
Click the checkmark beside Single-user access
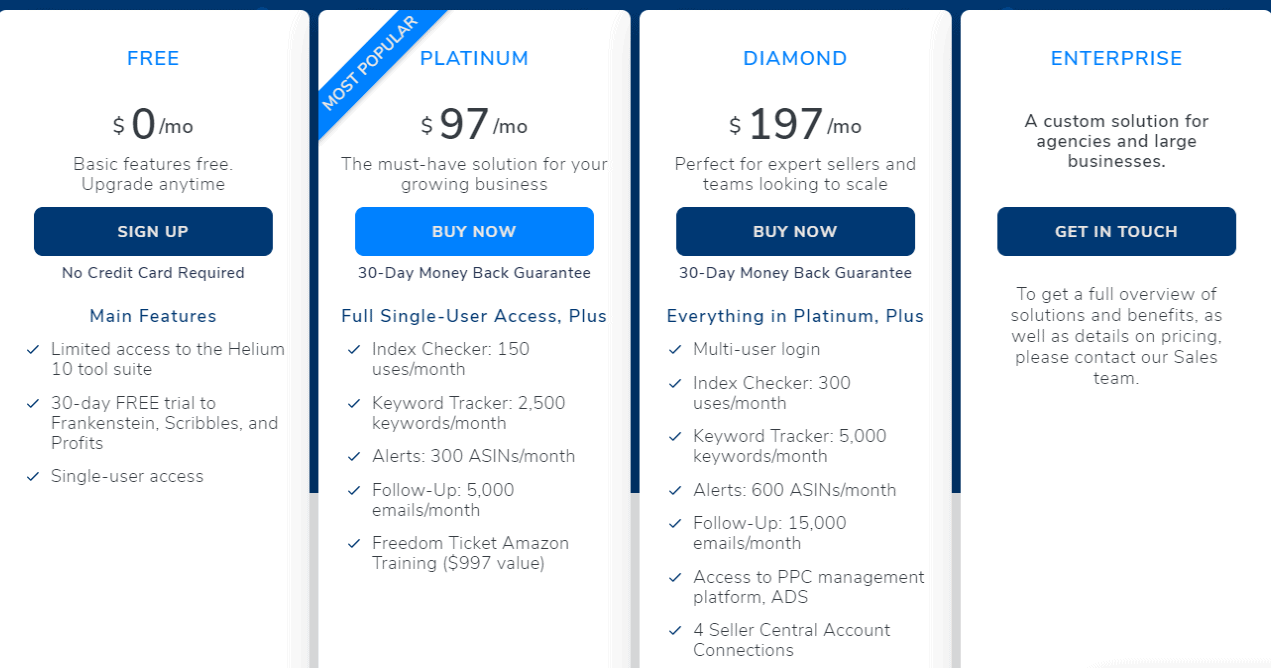[x=33, y=476]
